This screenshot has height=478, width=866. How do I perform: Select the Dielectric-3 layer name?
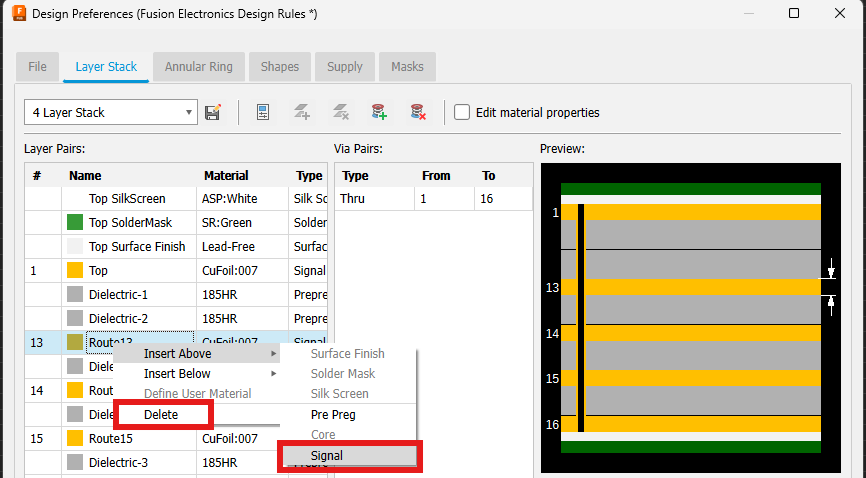click(118, 463)
